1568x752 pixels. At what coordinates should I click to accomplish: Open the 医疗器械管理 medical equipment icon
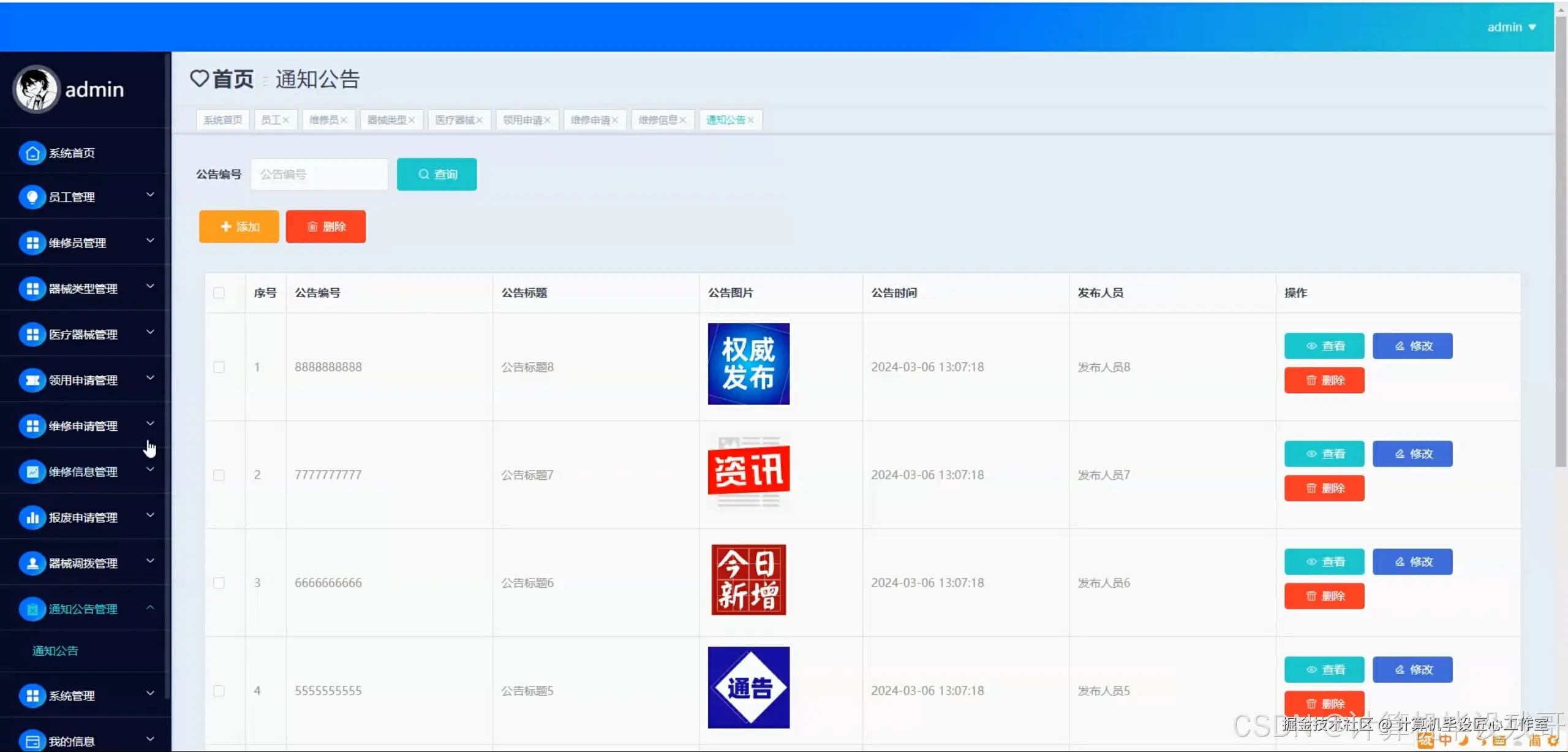32,334
